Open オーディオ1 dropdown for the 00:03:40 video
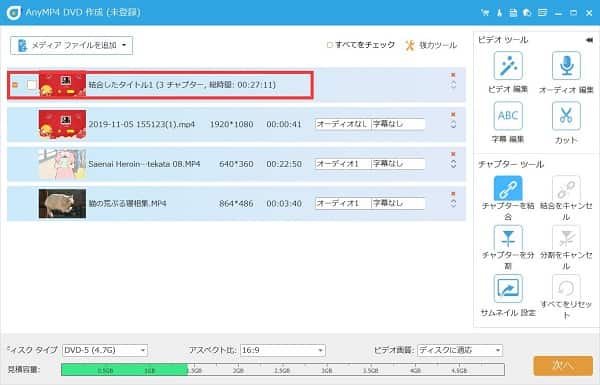The image size is (600, 385). click(342, 203)
